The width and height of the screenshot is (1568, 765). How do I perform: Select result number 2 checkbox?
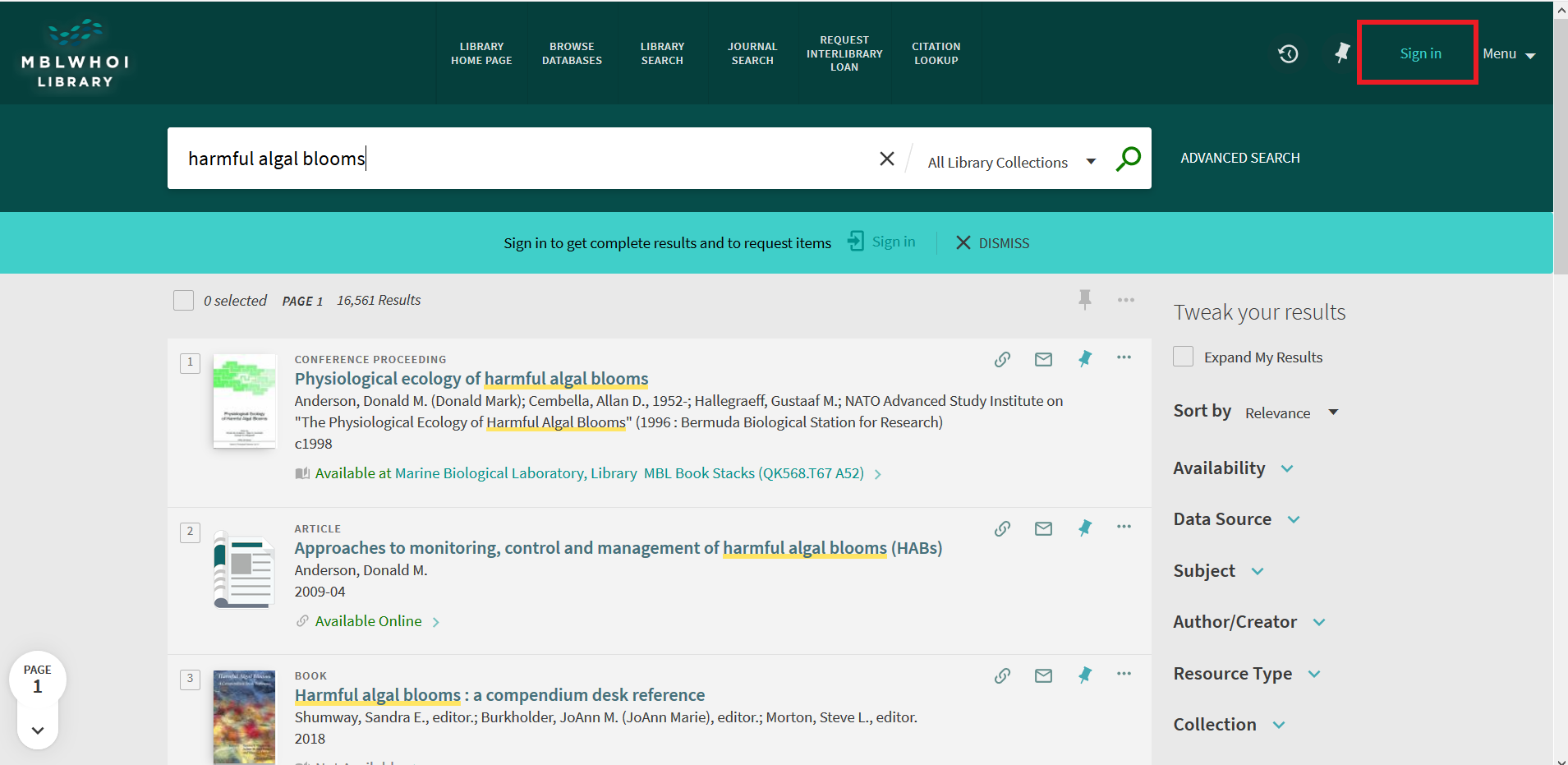coord(190,532)
